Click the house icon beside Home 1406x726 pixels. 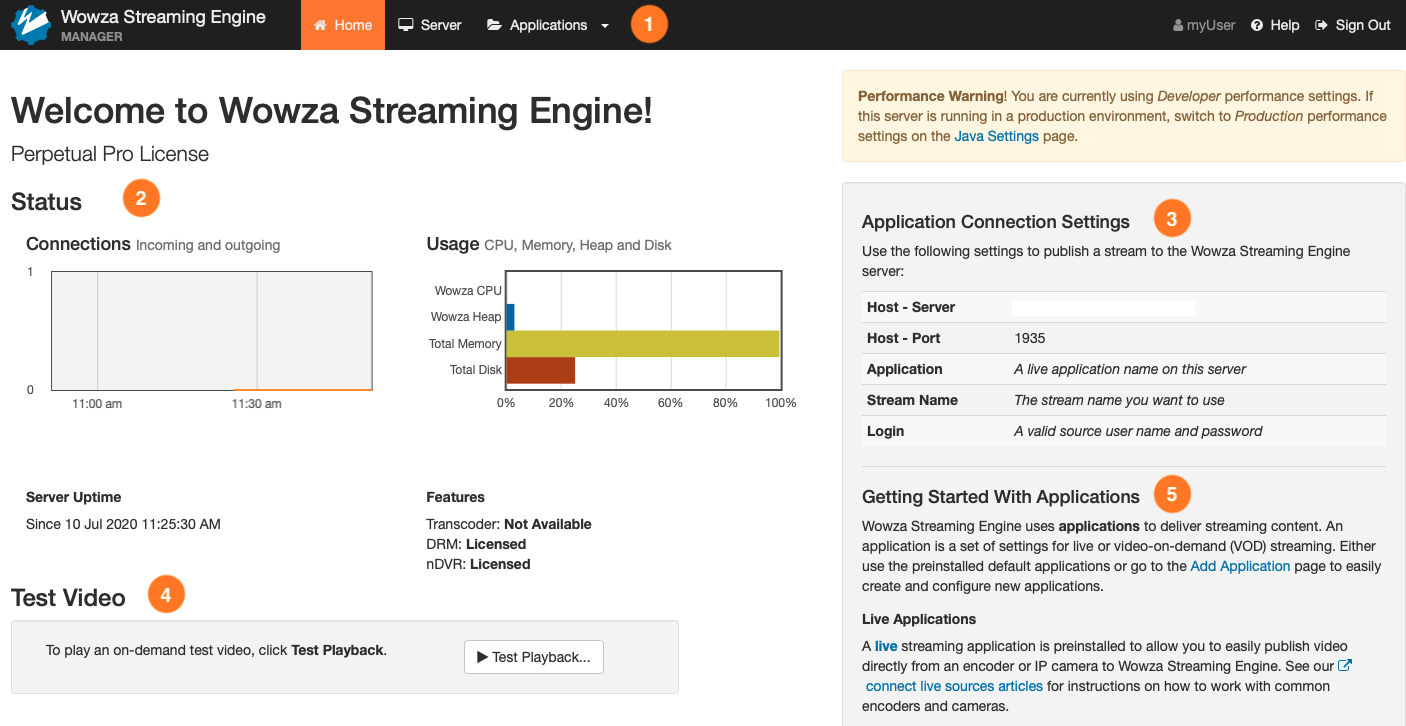(x=320, y=25)
